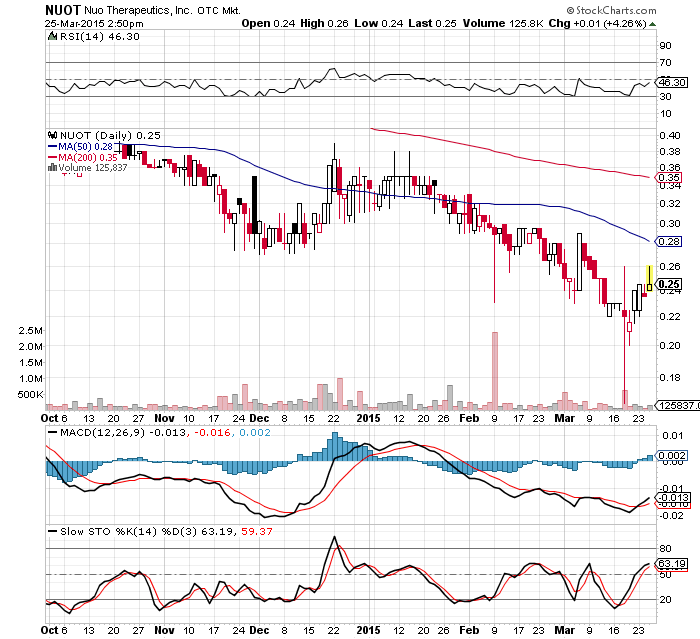700x639 pixels.
Task: Click the StockCharts.com copyright text
Action: coord(612,10)
